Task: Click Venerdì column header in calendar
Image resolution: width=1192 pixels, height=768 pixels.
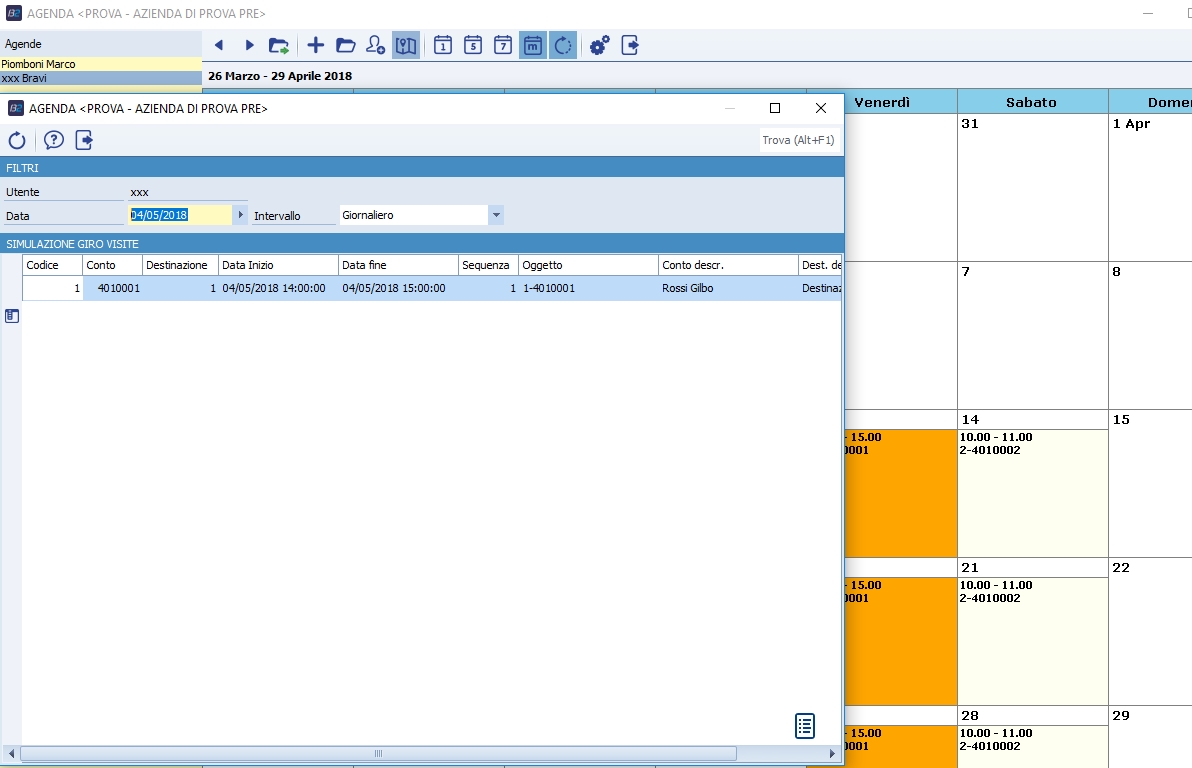Action: [882, 102]
